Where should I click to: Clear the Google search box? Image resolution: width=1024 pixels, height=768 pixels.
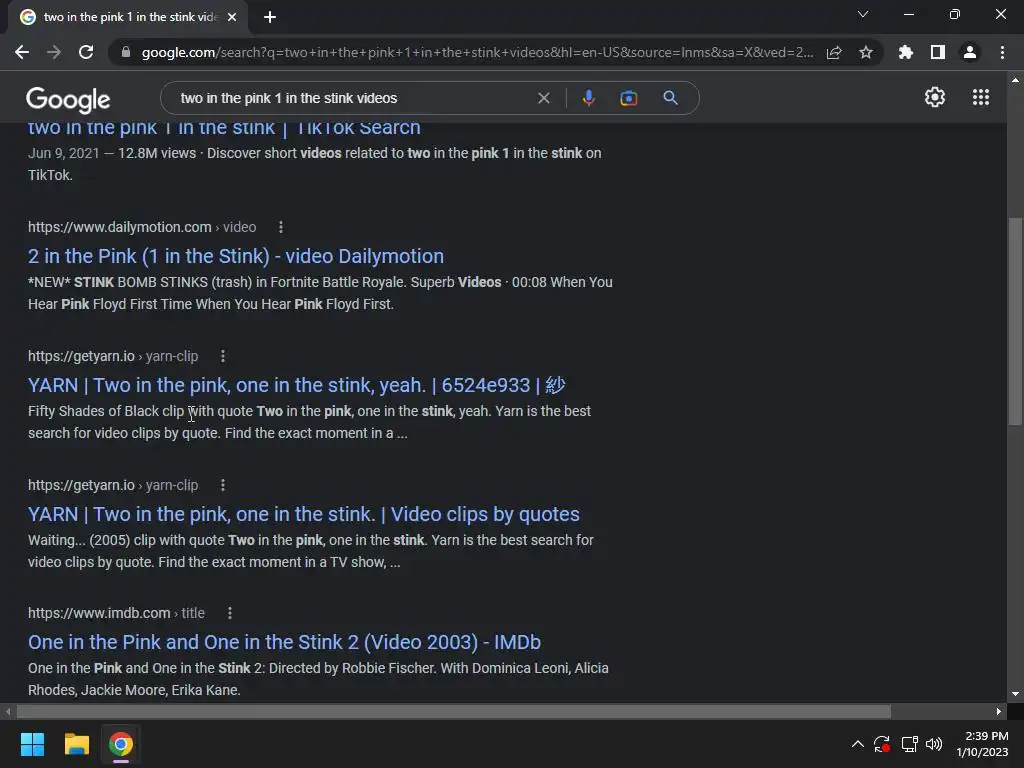tap(543, 98)
